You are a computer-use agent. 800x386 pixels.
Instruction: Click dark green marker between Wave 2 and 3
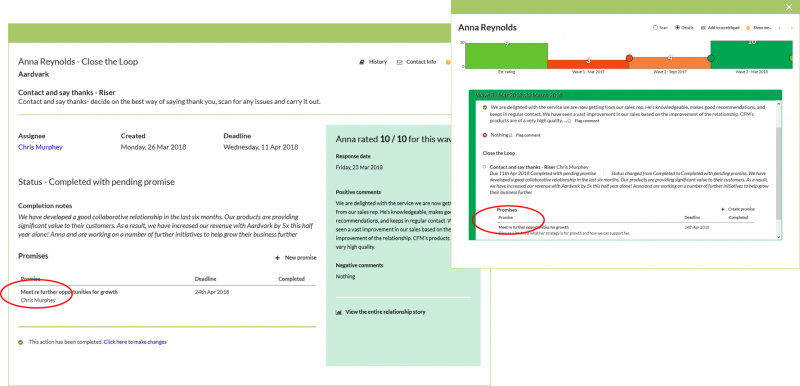tap(711, 59)
